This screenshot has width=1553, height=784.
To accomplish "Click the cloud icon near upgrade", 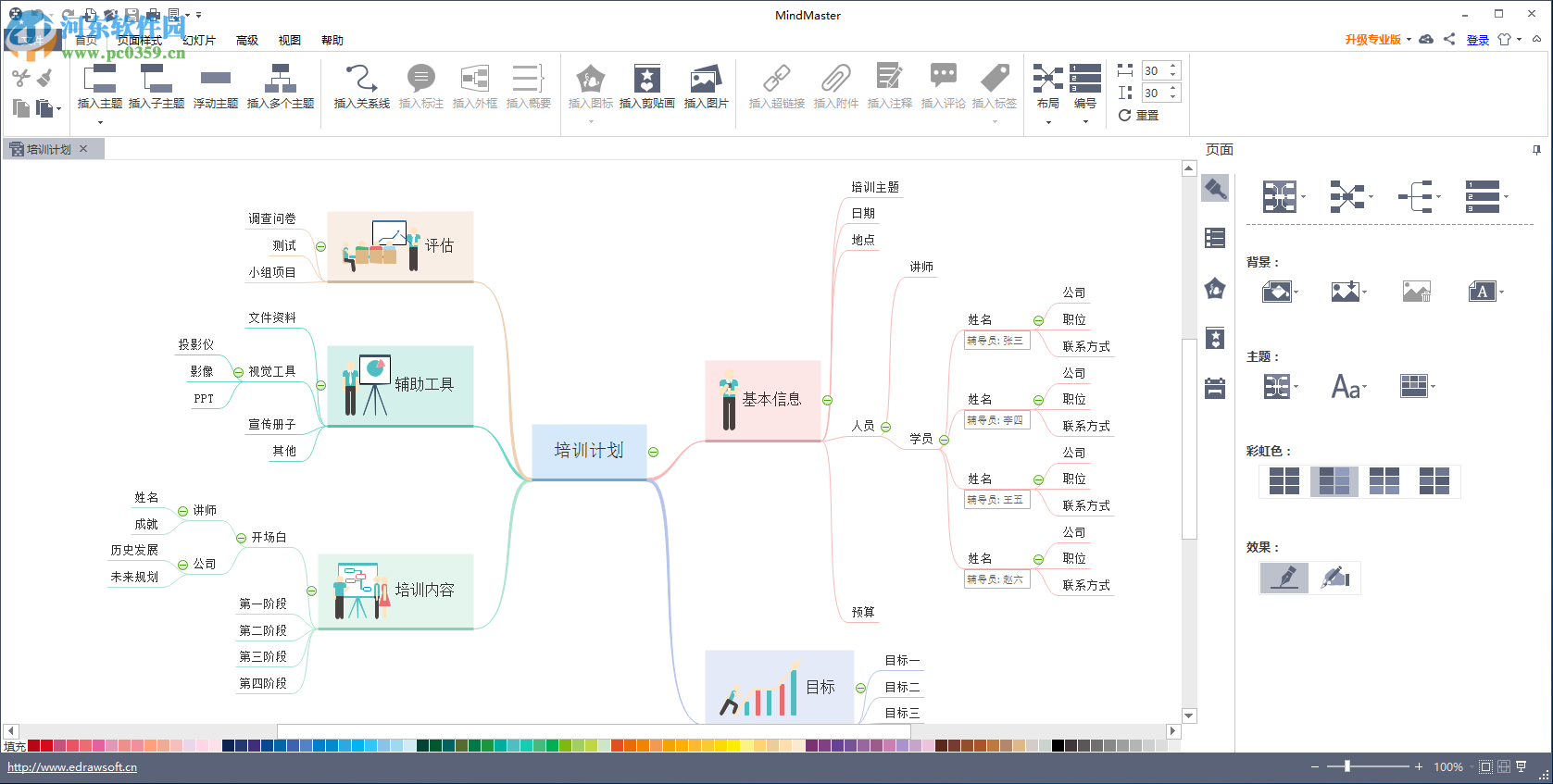I will pos(1426,39).
